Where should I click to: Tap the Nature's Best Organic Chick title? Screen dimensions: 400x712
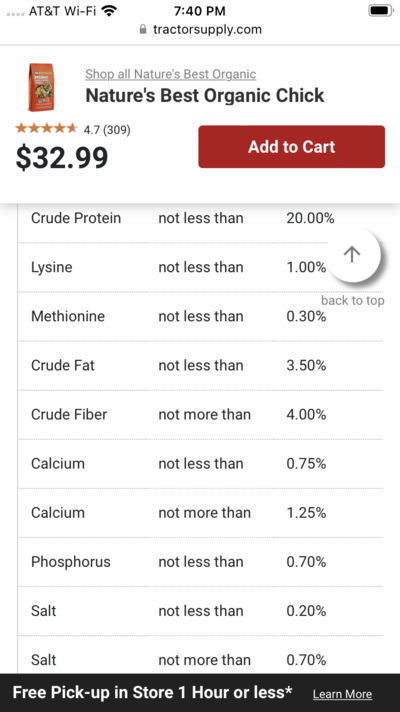(205, 95)
